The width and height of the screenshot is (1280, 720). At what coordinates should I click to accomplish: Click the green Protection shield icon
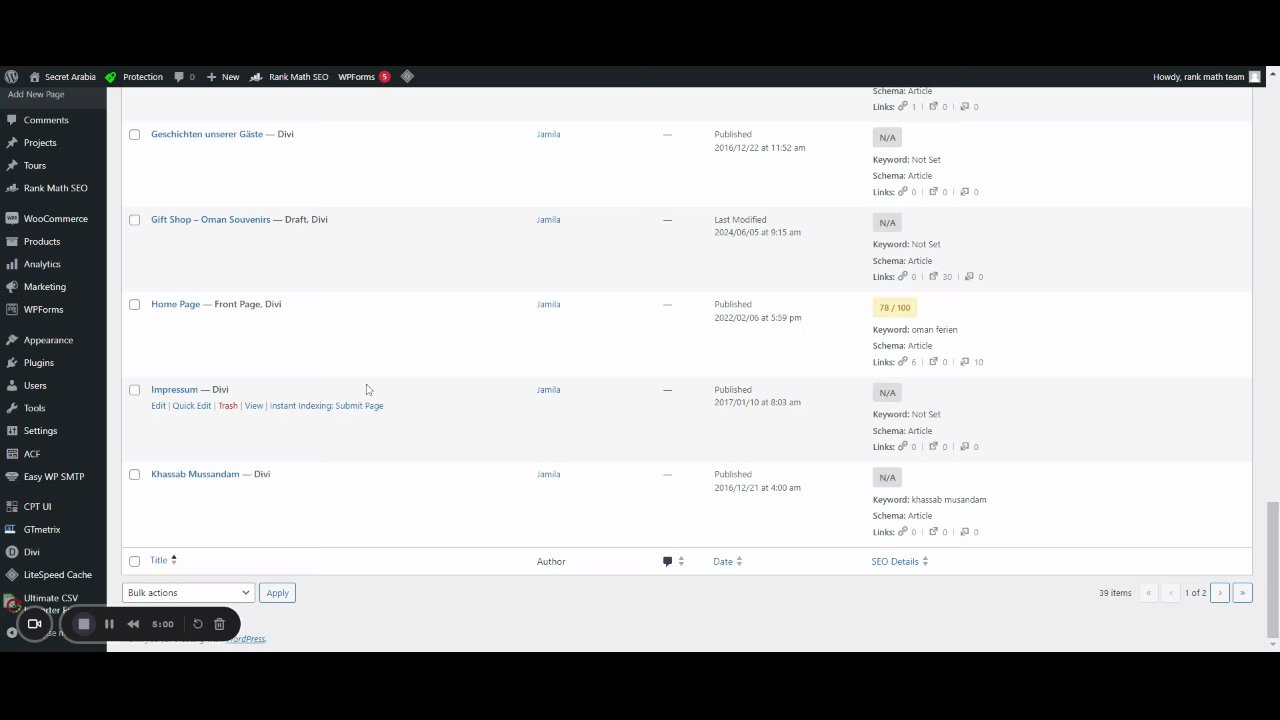pos(110,77)
